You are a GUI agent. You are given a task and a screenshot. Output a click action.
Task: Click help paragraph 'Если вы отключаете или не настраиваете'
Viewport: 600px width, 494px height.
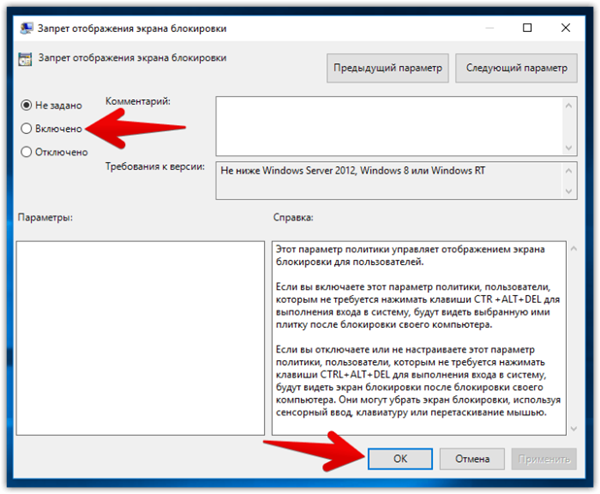(418, 381)
